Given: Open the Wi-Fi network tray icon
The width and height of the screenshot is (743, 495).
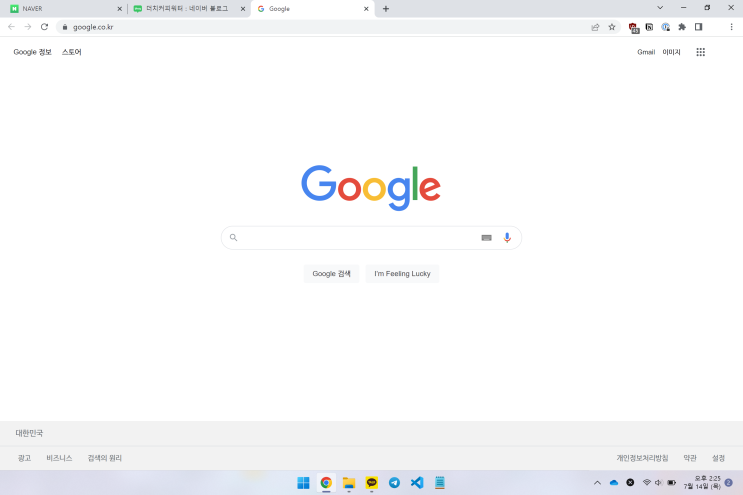Looking at the screenshot, I should (646, 483).
